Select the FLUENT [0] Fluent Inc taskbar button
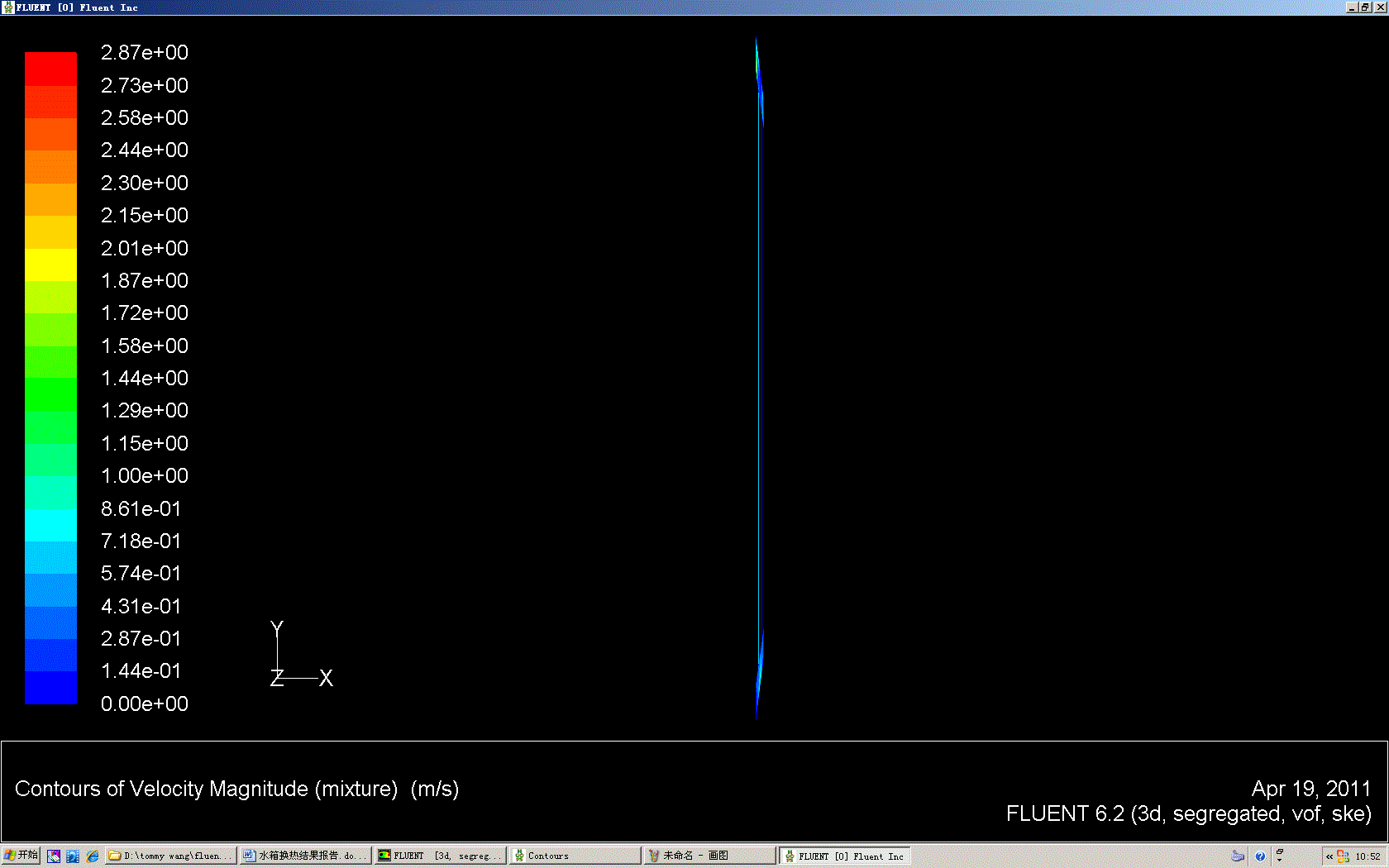Viewport: 1389px width, 868px height. point(843,856)
